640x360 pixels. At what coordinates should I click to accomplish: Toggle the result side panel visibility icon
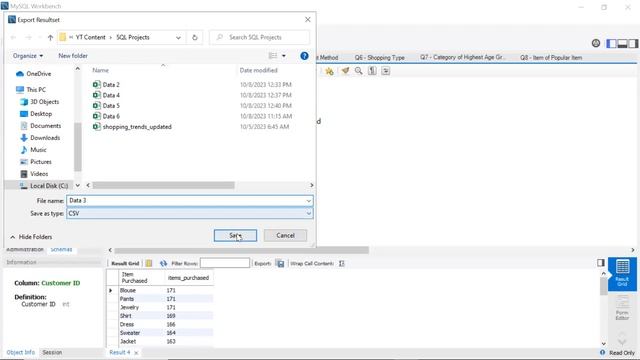click(600, 263)
